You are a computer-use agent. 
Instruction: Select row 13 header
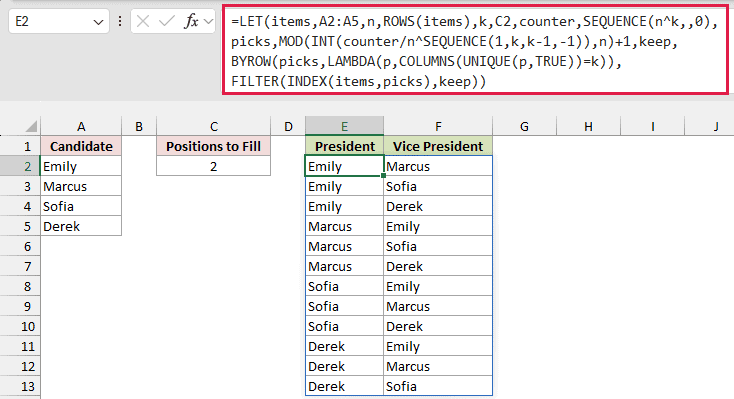click(x=20, y=386)
